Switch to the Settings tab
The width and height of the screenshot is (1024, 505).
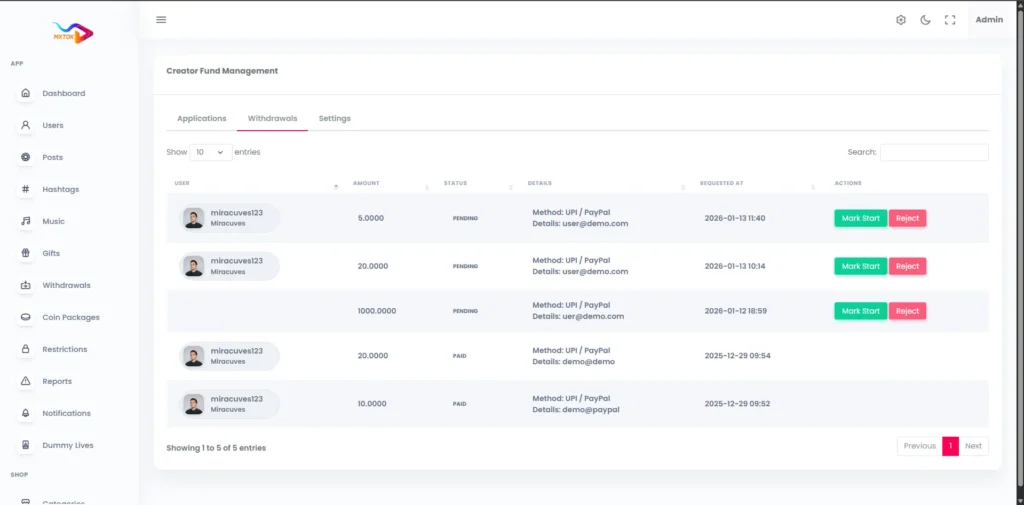[x=334, y=118]
